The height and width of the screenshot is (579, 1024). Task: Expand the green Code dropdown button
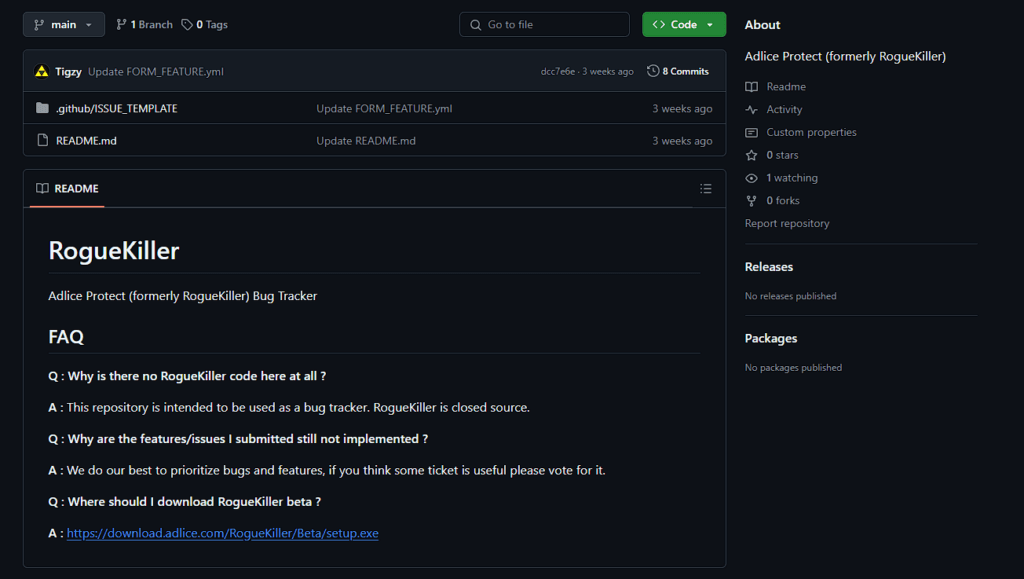tap(683, 25)
